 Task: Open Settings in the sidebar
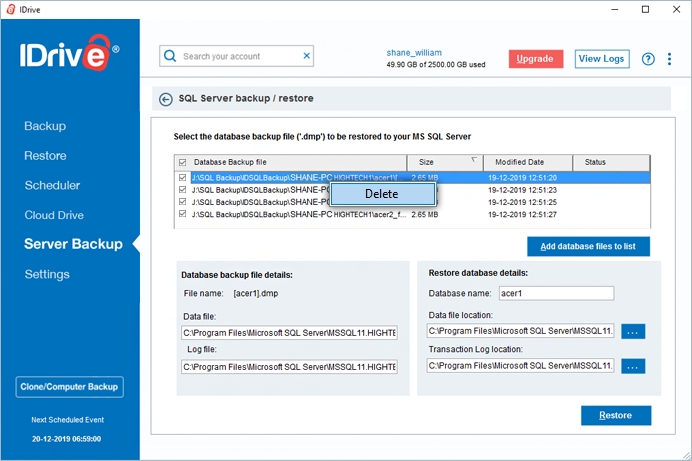pyautogui.click(x=47, y=274)
